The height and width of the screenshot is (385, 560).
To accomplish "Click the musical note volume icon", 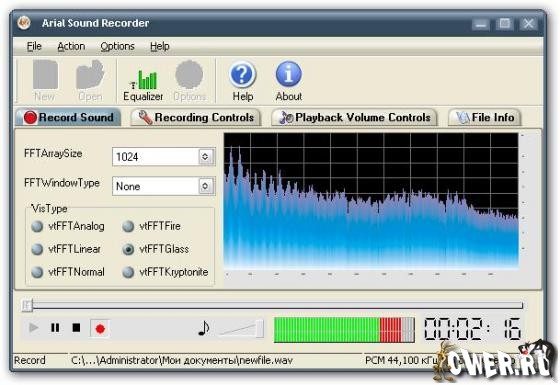I will [203, 328].
